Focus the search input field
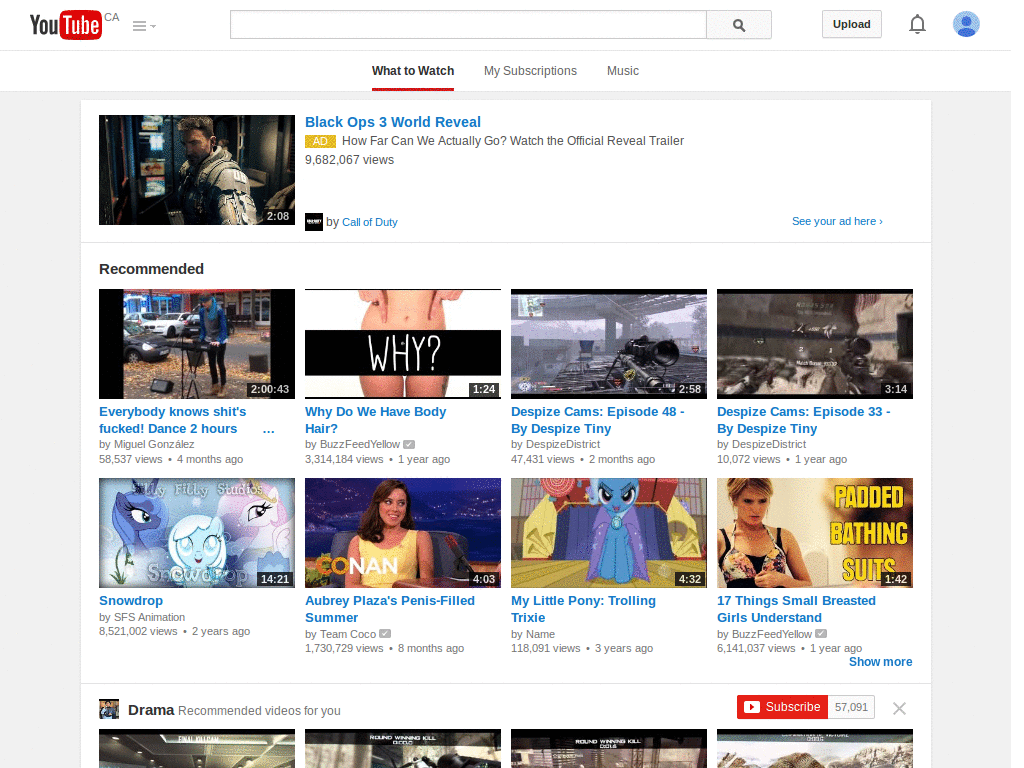 coord(468,25)
